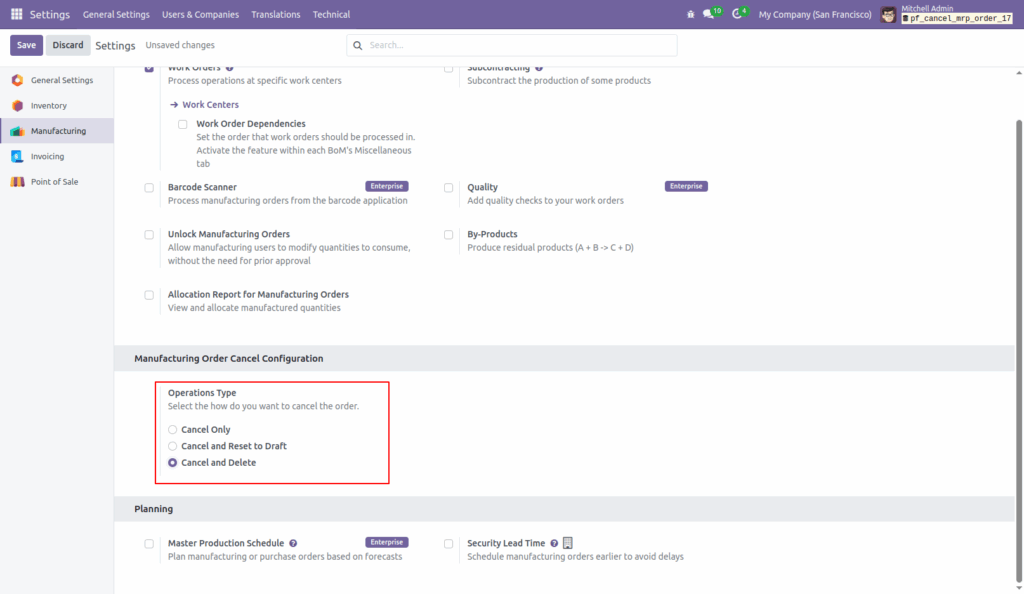Enable the Barcode Scanner checkbox

[x=149, y=187]
